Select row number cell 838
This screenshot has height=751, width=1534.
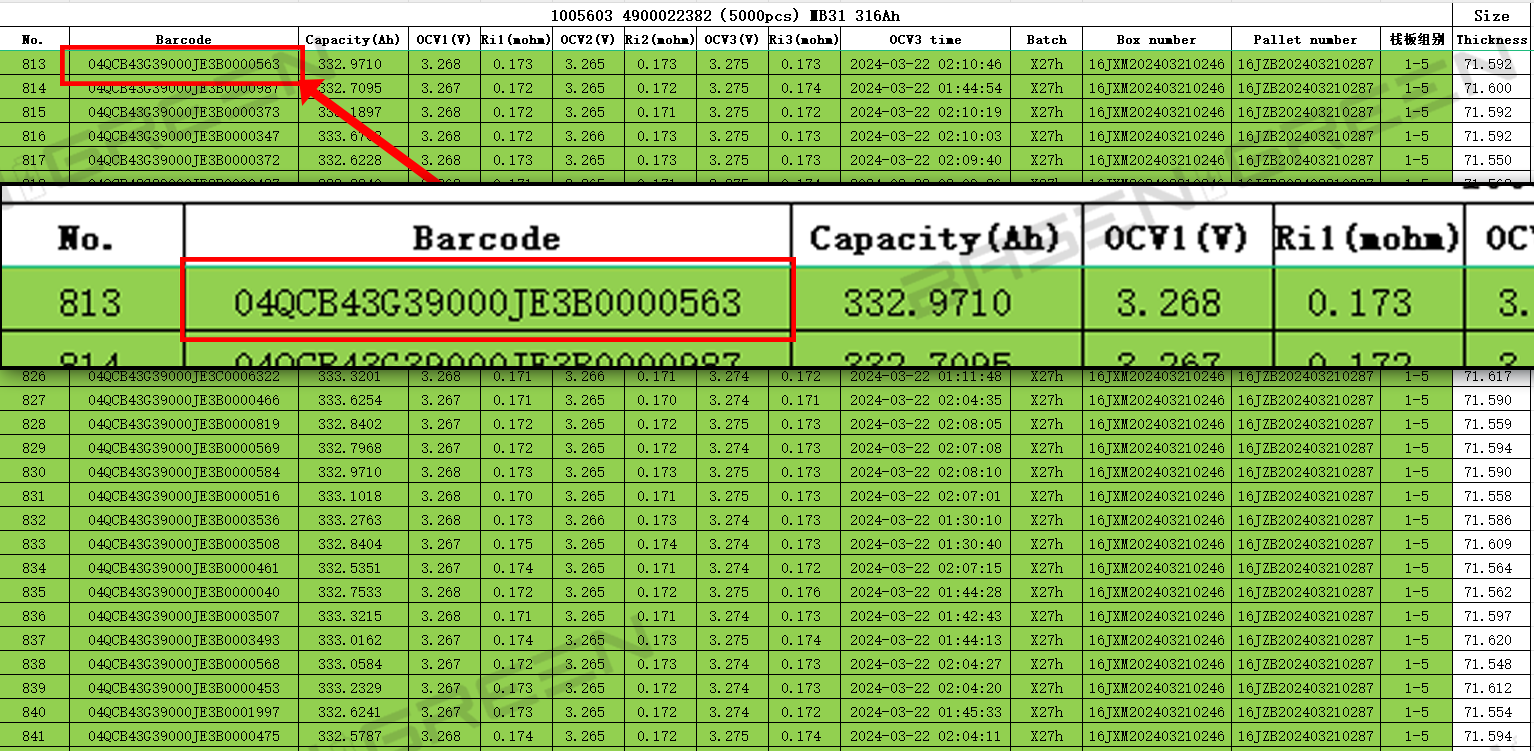(34, 664)
